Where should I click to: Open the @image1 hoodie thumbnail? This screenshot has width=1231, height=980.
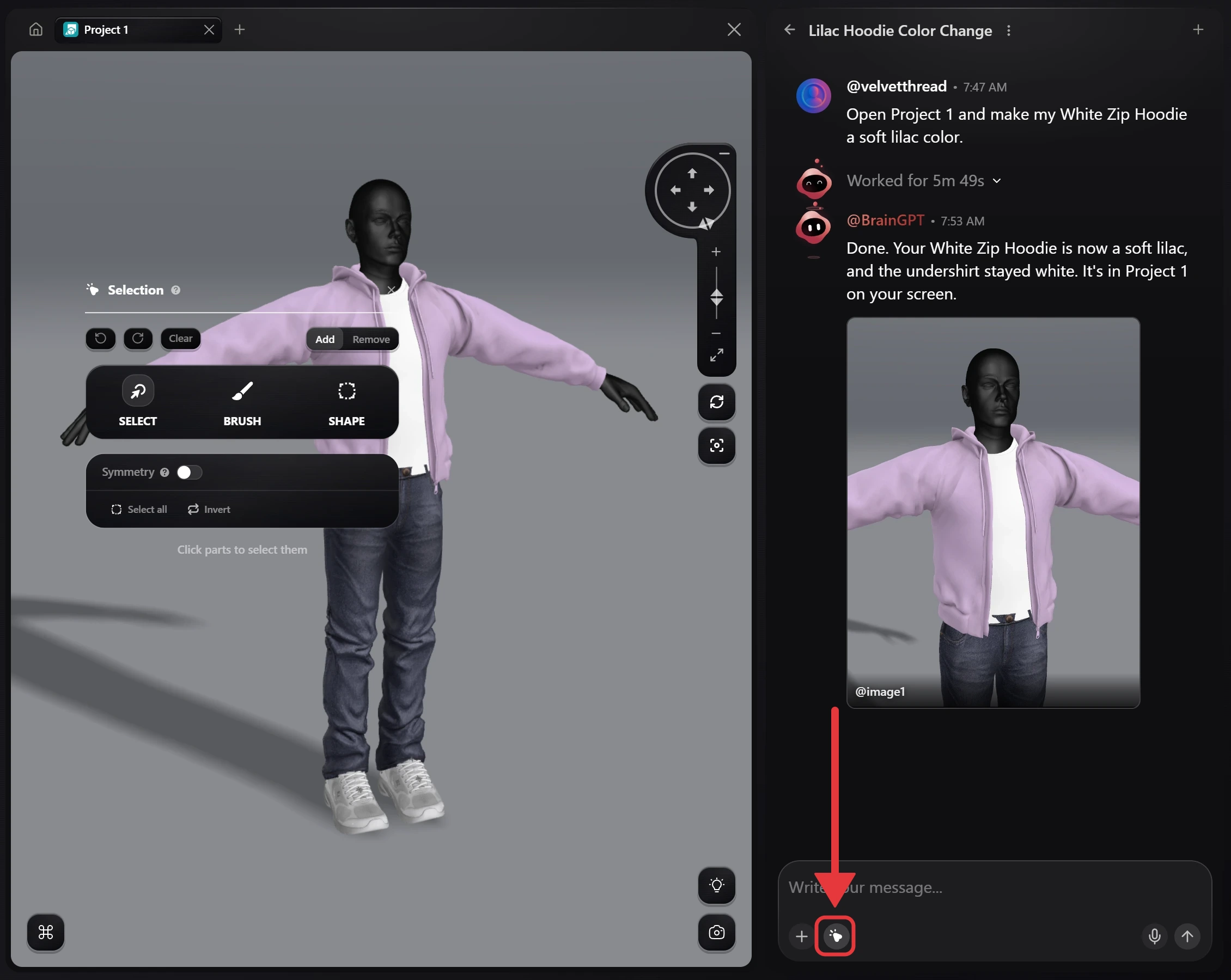pos(993,513)
